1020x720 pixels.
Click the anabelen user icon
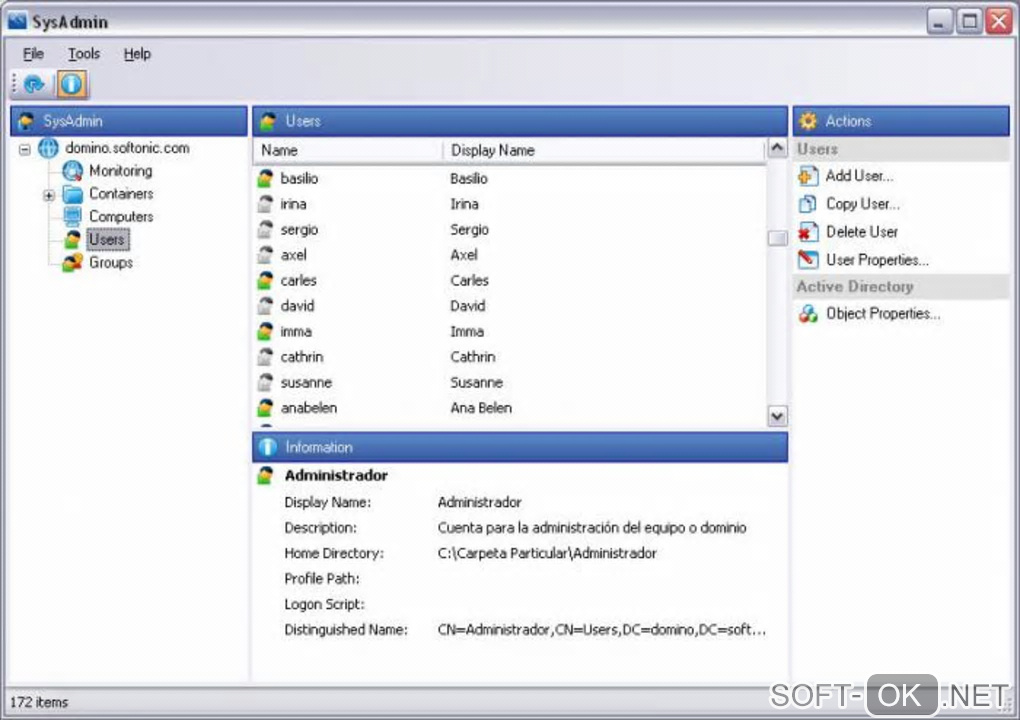tap(265, 408)
